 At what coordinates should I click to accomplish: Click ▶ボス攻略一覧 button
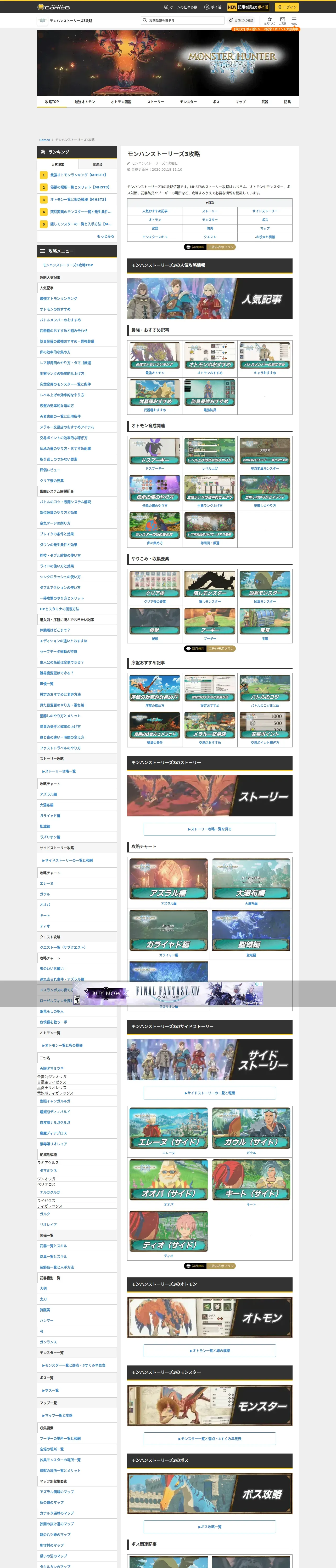click(x=210, y=1527)
